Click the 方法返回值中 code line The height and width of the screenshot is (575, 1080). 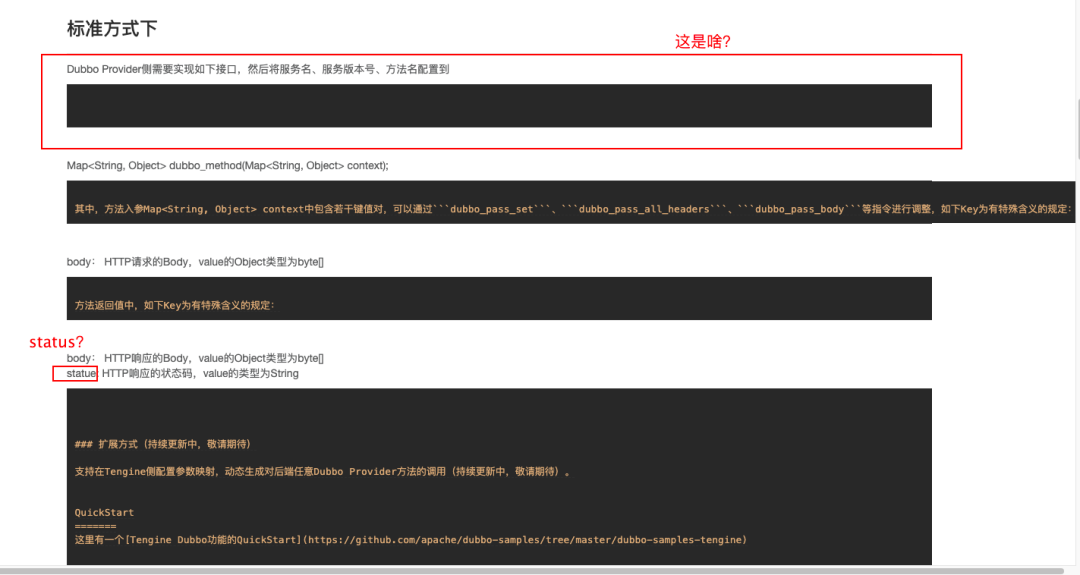point(174,305)
